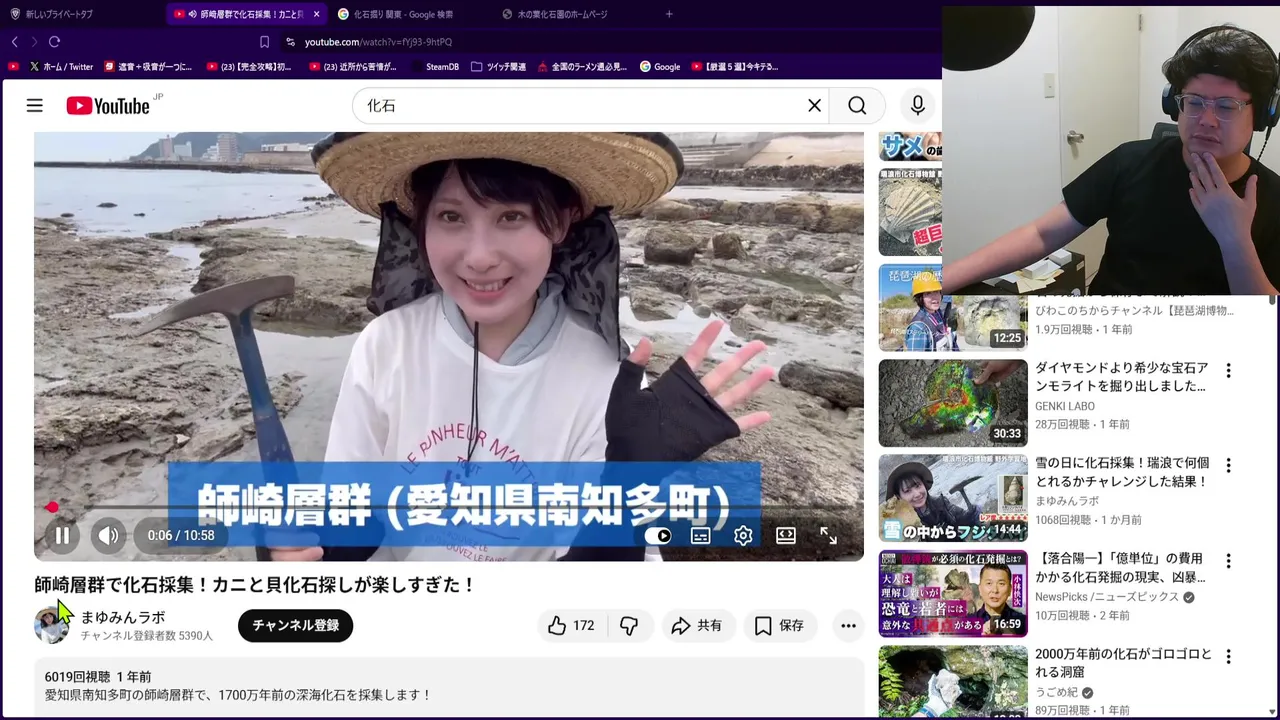Open NewsPicks /ニューズピックス channel name

tap(1107, 597)
